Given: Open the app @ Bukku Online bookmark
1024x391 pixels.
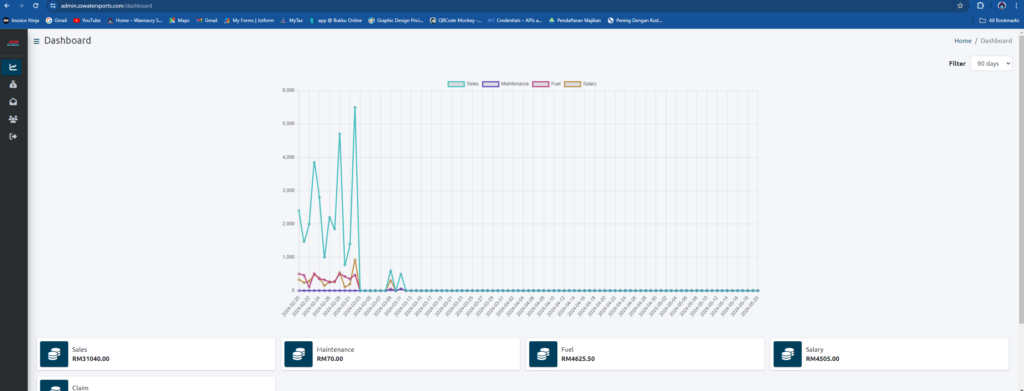Looking at the screenshot, I should click(x=336, y=20).
